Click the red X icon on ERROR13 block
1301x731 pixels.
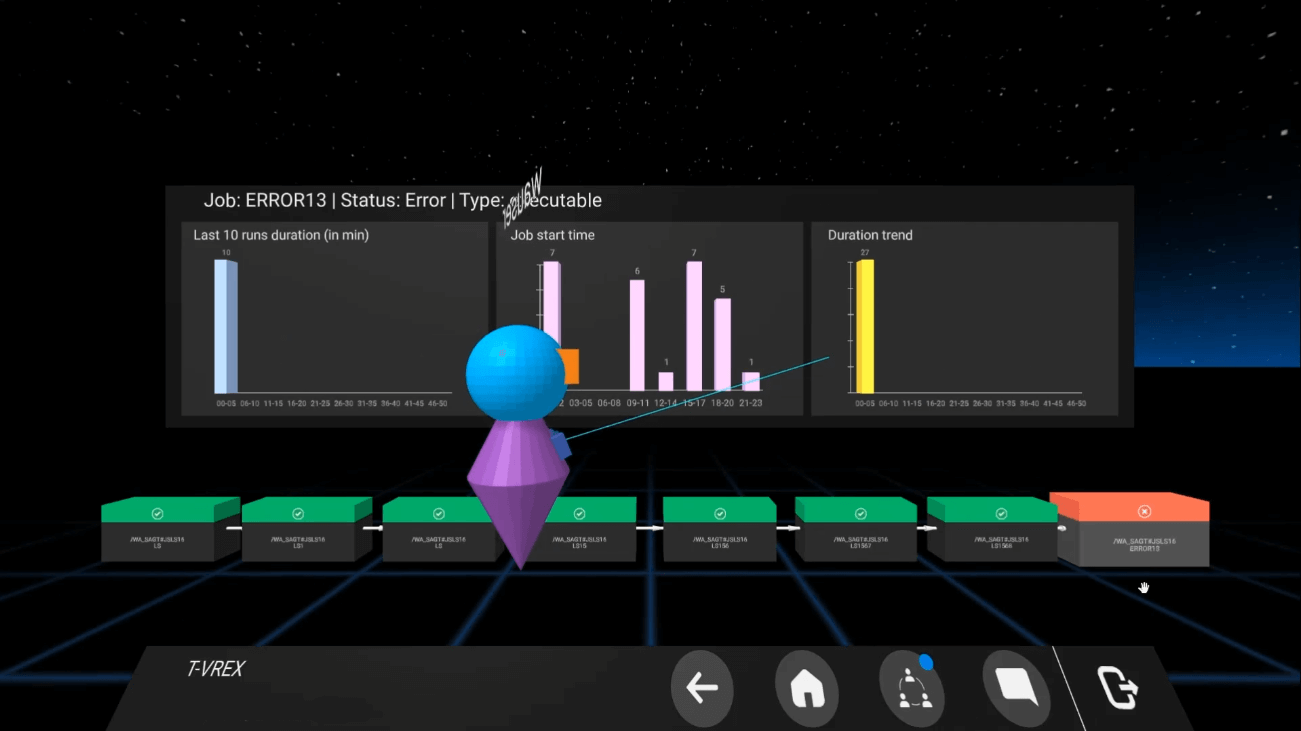[x=1144, y=511]
